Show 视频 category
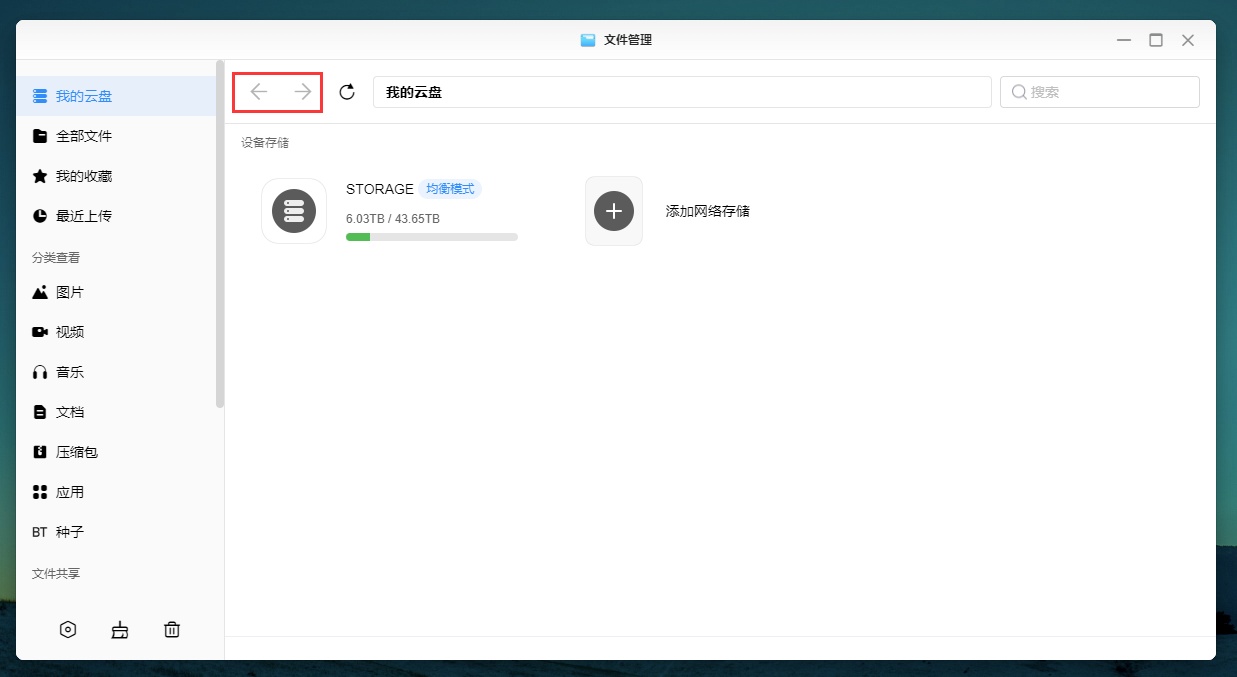This screenshot has height=677, width=1237. (70, 332)
